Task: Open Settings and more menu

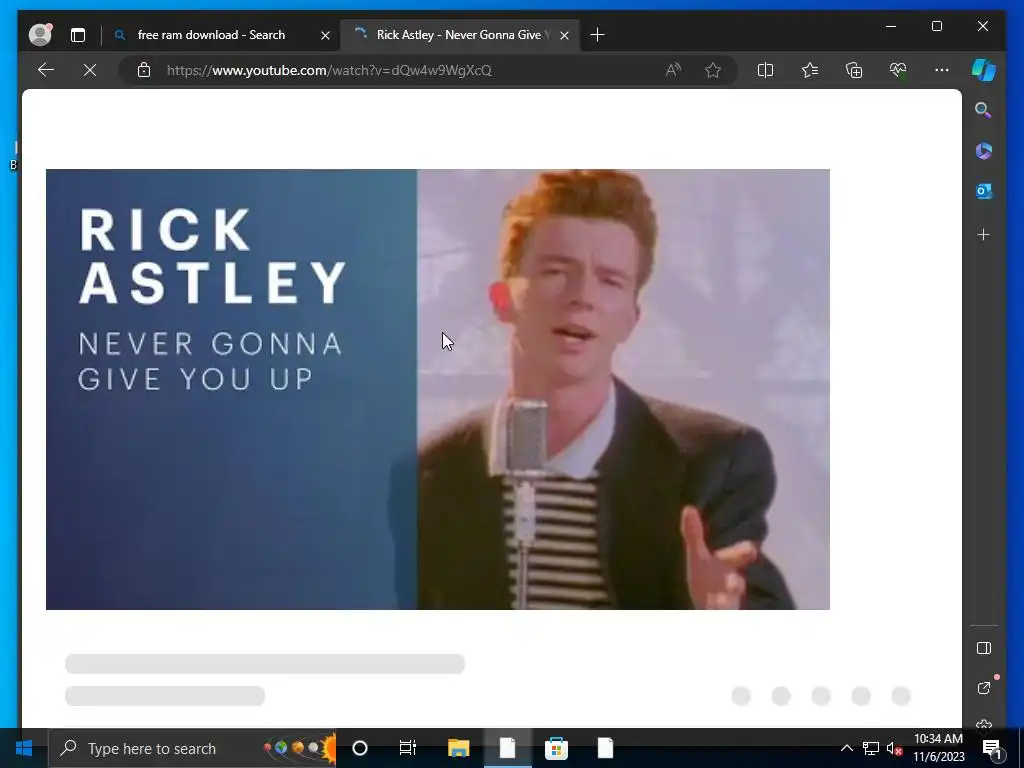Action: (942, 70)
